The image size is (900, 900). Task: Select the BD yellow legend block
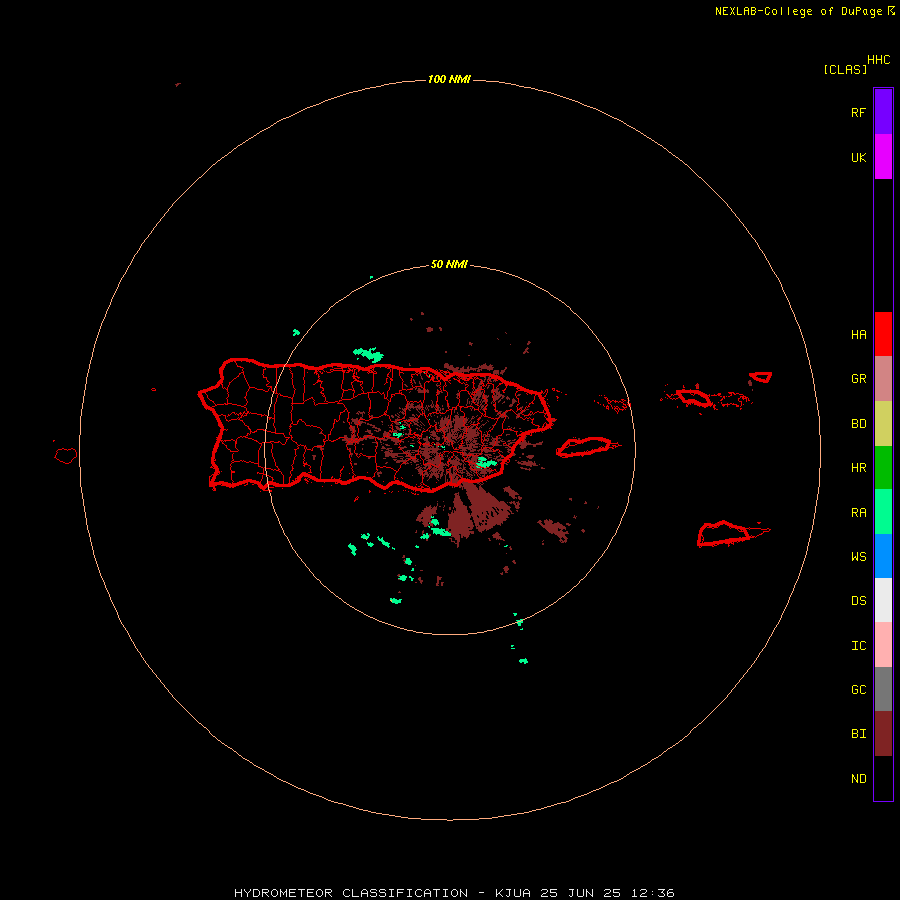click(883, 424)
